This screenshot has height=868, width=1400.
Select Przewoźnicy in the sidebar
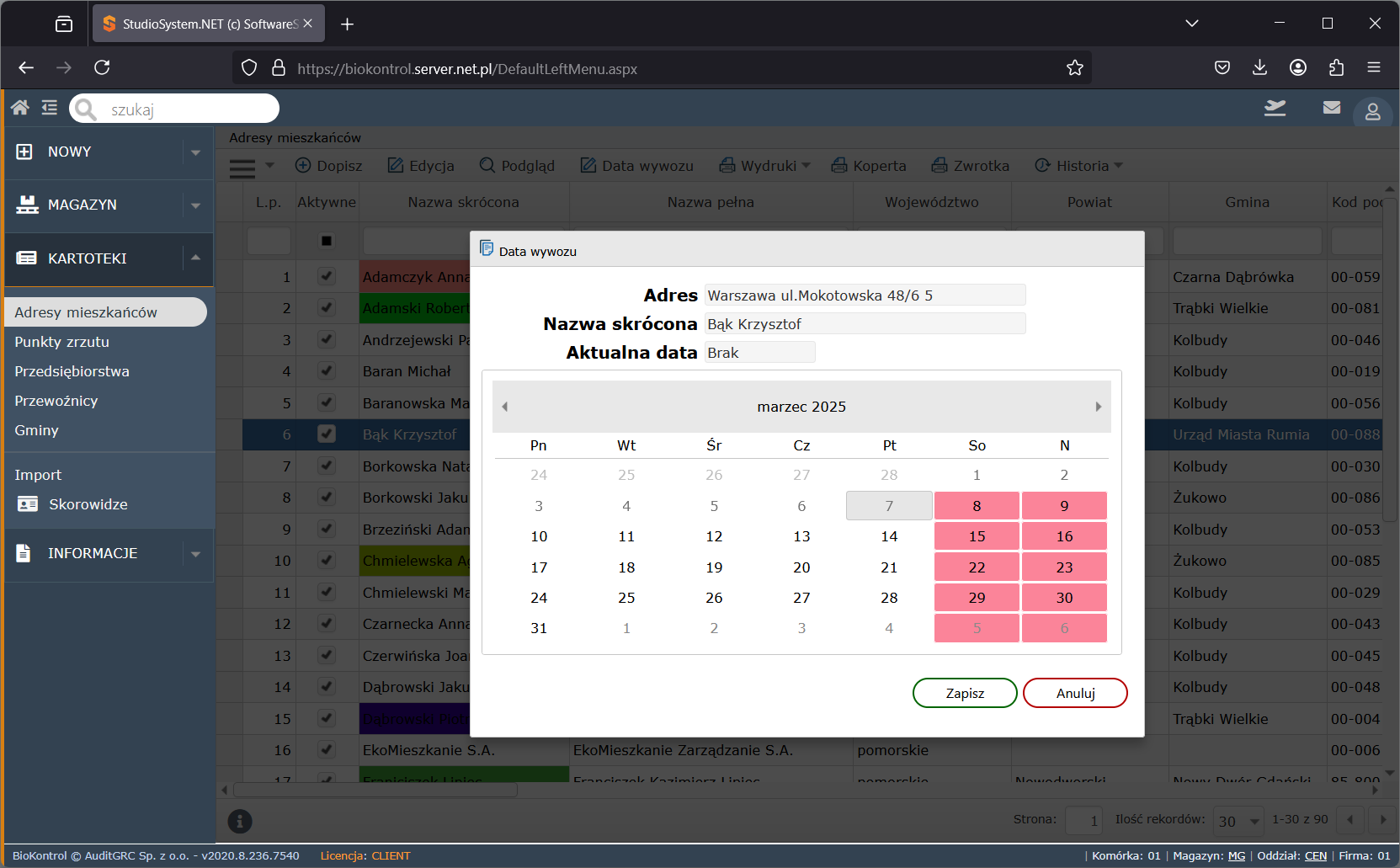click(56, 401)
